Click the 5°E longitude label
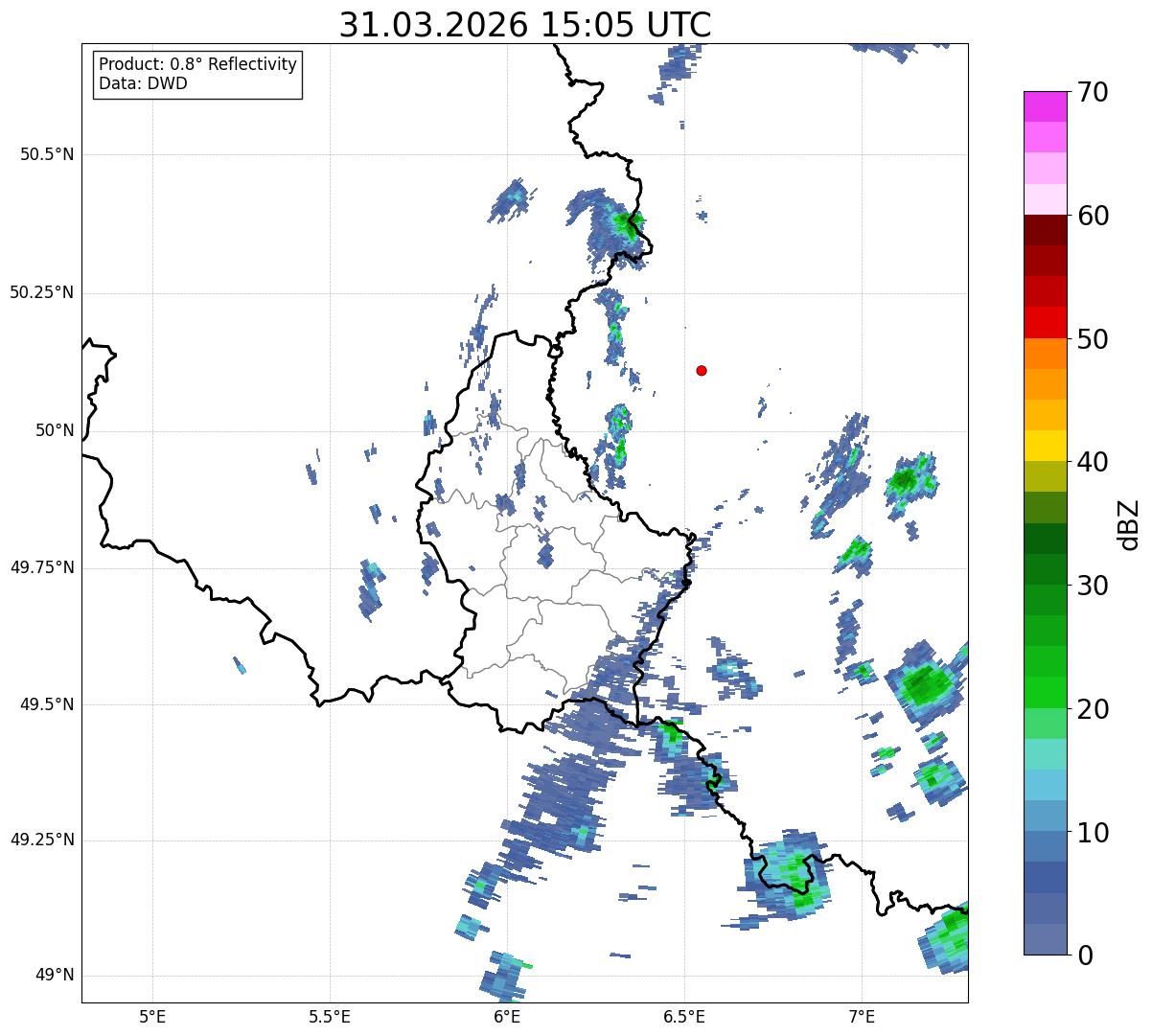 click(x=152, y=1017)
